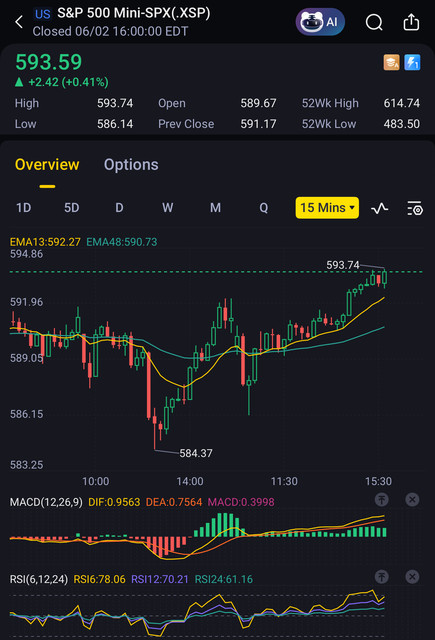The image size is (435, 640).
Task: Tap the Closed 06/02 16:00:00 EDT status
Action: click(x=110, y=31)
